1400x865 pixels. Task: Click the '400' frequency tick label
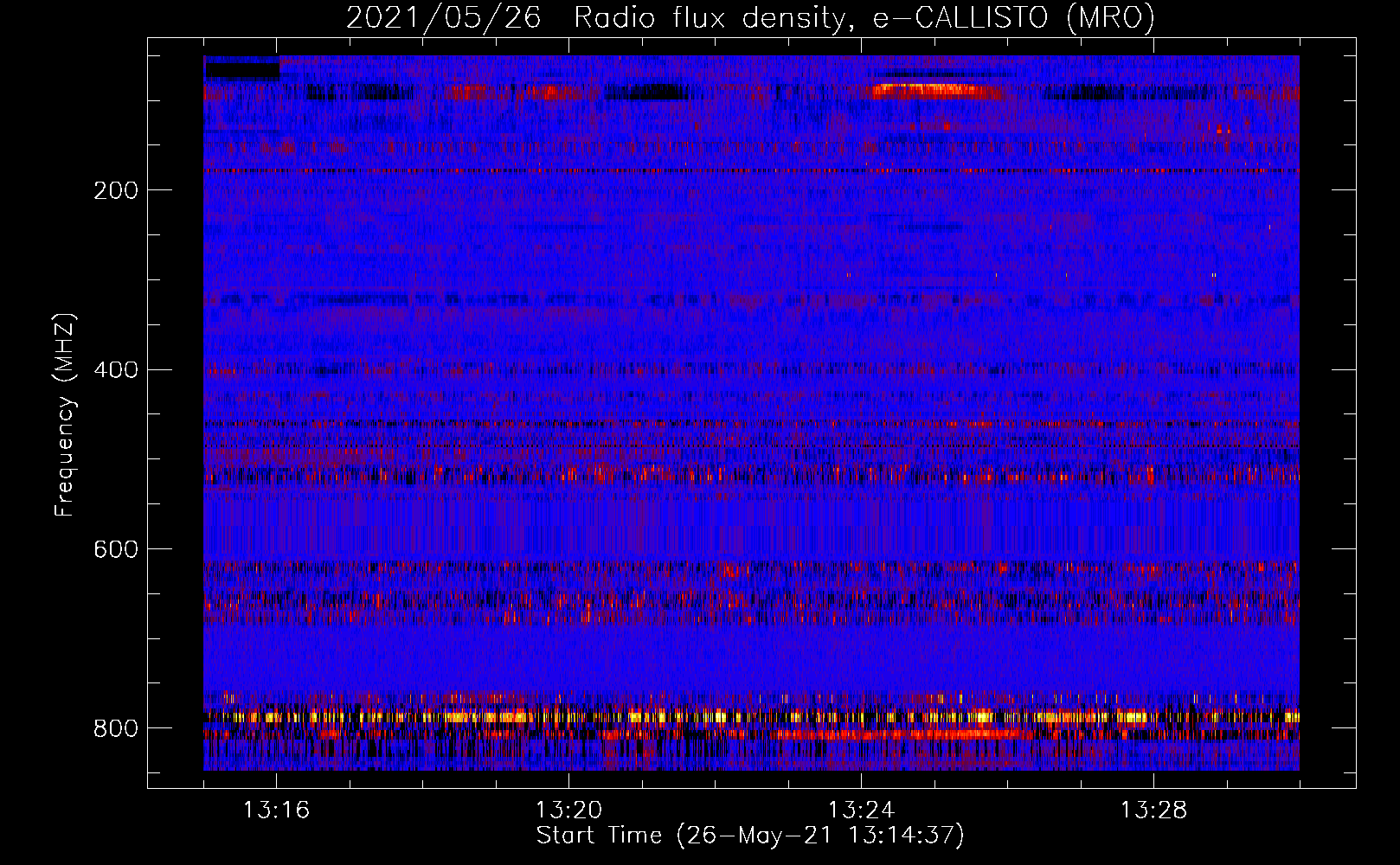pyautogui.click(x=116, y=370)
